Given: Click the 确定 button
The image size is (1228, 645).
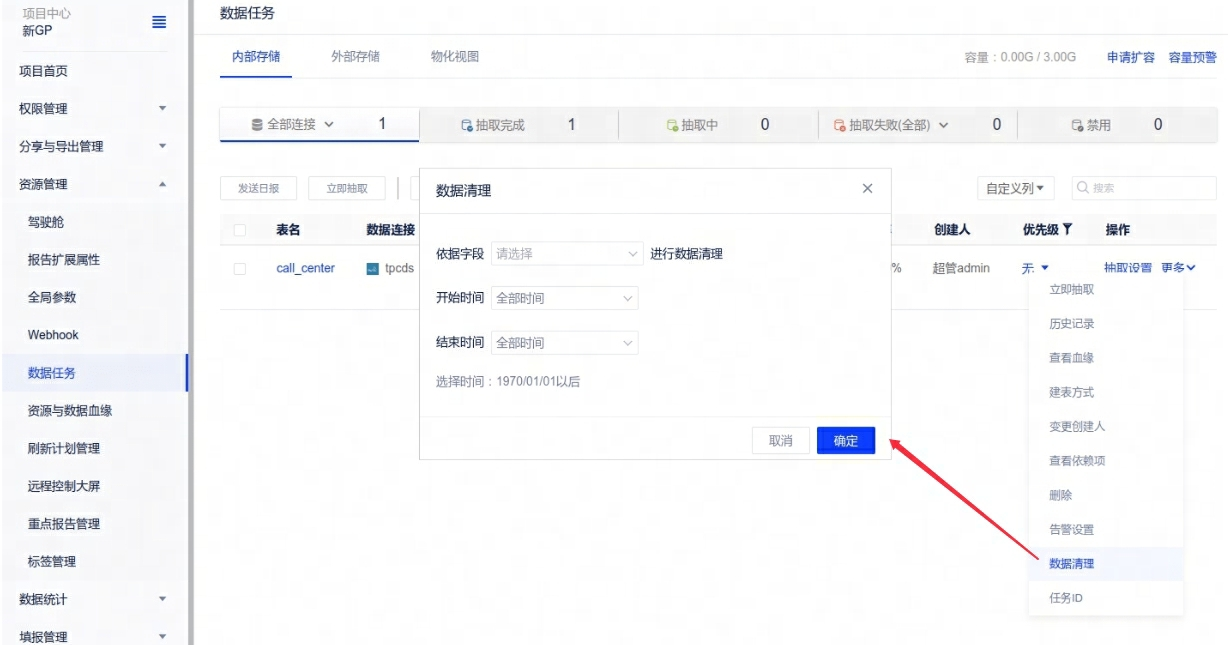Looking at the screenshot, I should pyautogui.click(x=845, y=441).
